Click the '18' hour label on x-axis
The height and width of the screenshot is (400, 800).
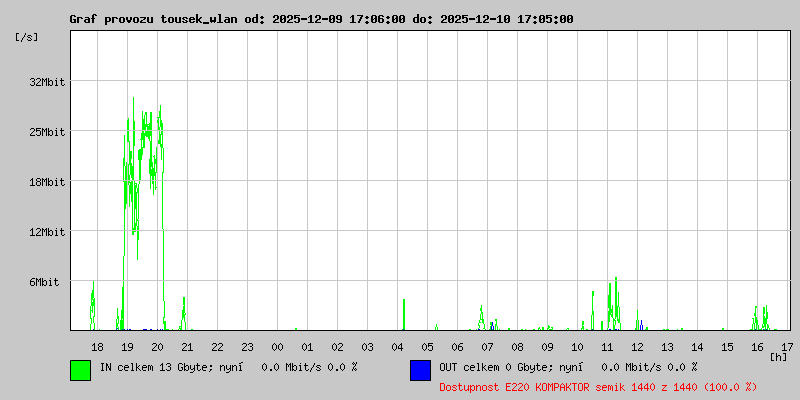pos(97,347)
